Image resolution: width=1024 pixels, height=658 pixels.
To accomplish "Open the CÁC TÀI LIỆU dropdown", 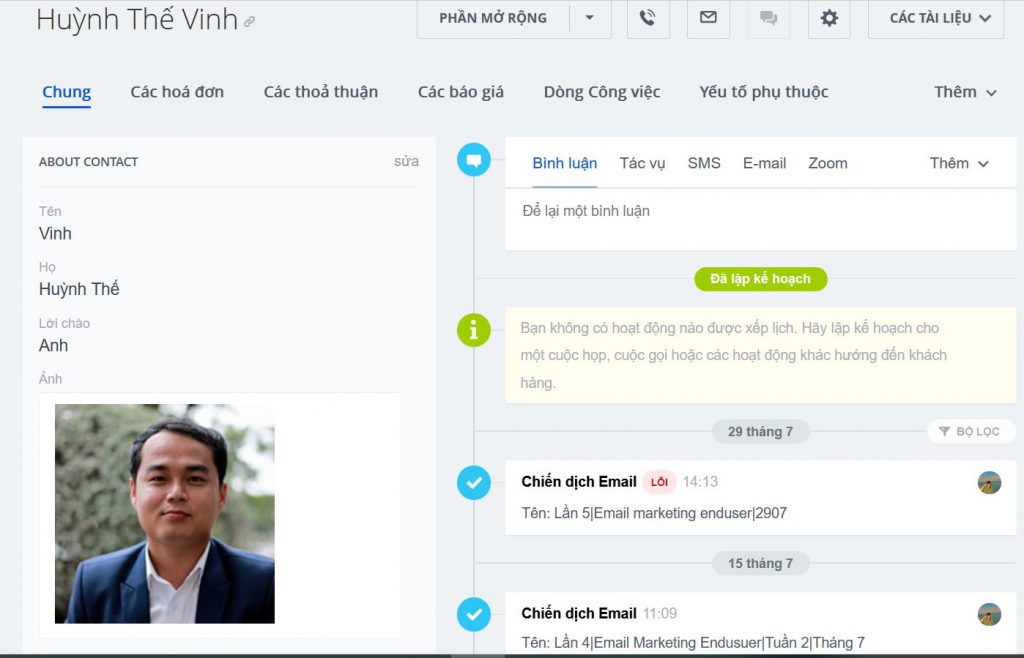I will coord(936,18).
